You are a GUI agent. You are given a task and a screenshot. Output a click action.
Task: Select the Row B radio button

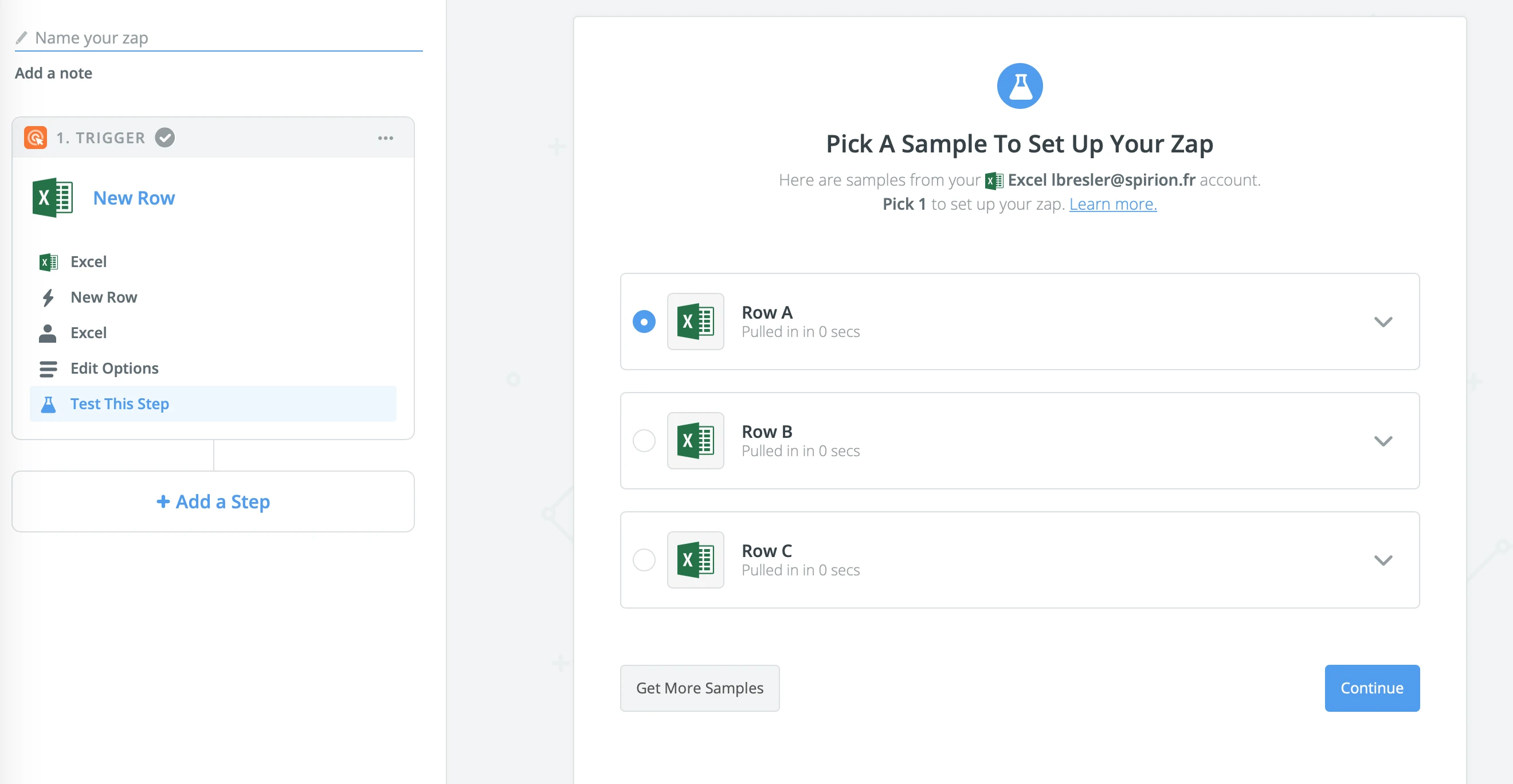coord(644,441)
